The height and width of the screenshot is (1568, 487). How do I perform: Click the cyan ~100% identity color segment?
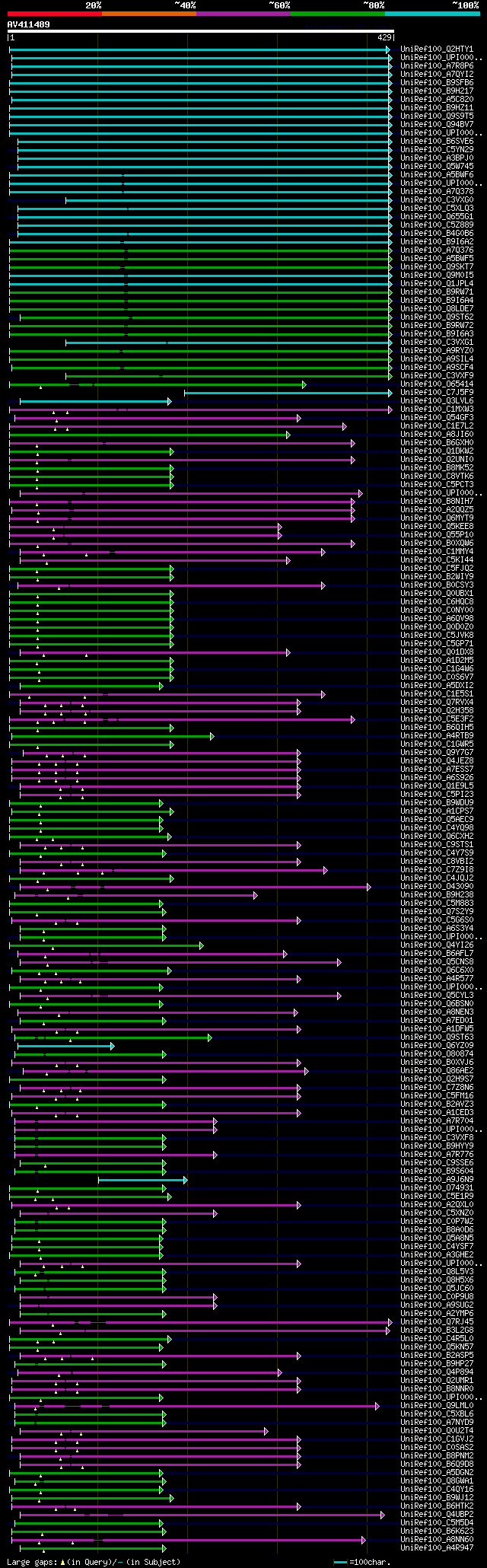click(432, 13)
